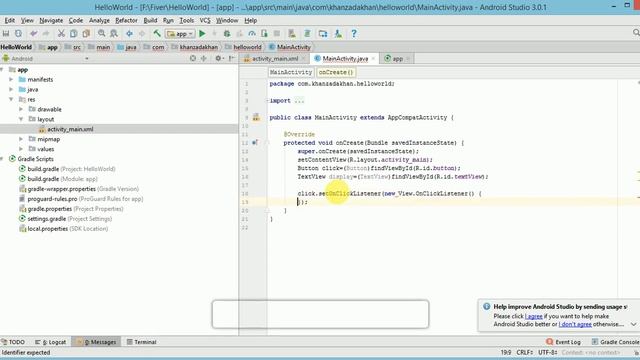Click the UTF-8 encoding status

pyautogui.click(x=548, y=352)
